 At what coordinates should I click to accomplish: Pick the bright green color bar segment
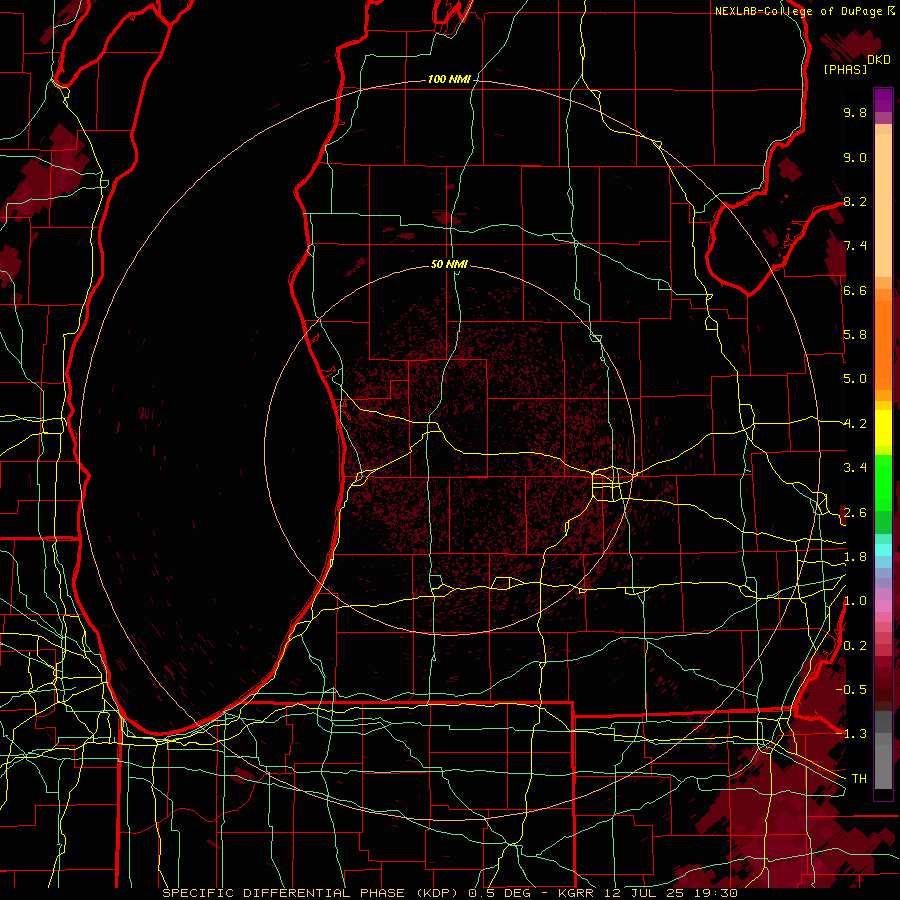click(883, 482)
